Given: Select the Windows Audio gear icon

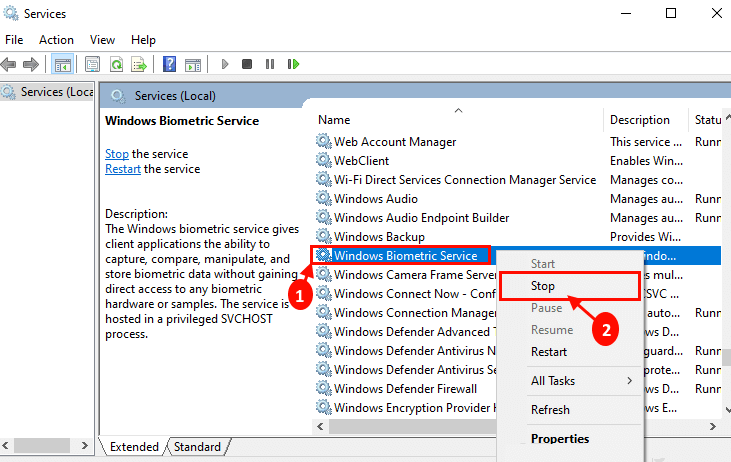Looking at the screenshot, I should (x=324, y=198).
